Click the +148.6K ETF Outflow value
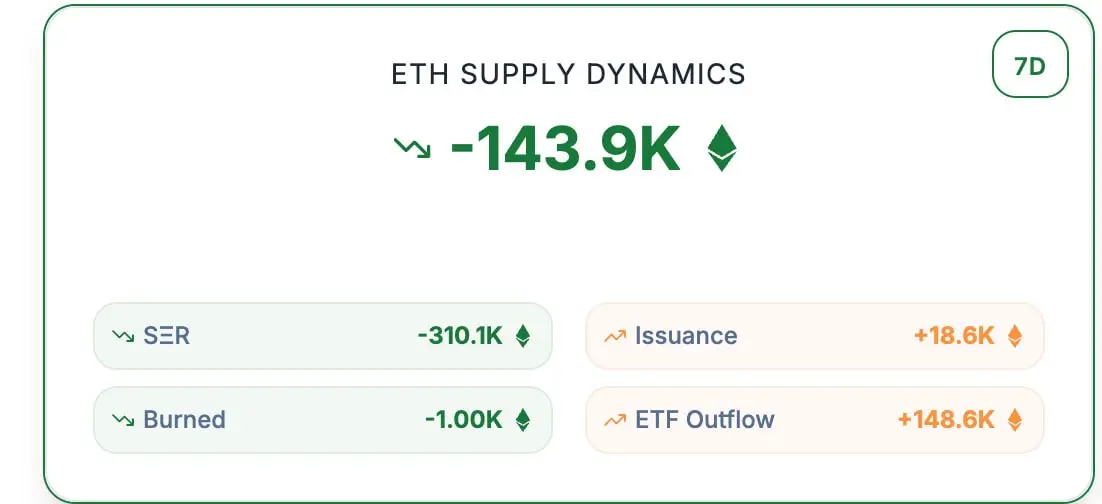The width and height of the screenshot is (1102, 504). pyautogui.click(x=946, y=420)
